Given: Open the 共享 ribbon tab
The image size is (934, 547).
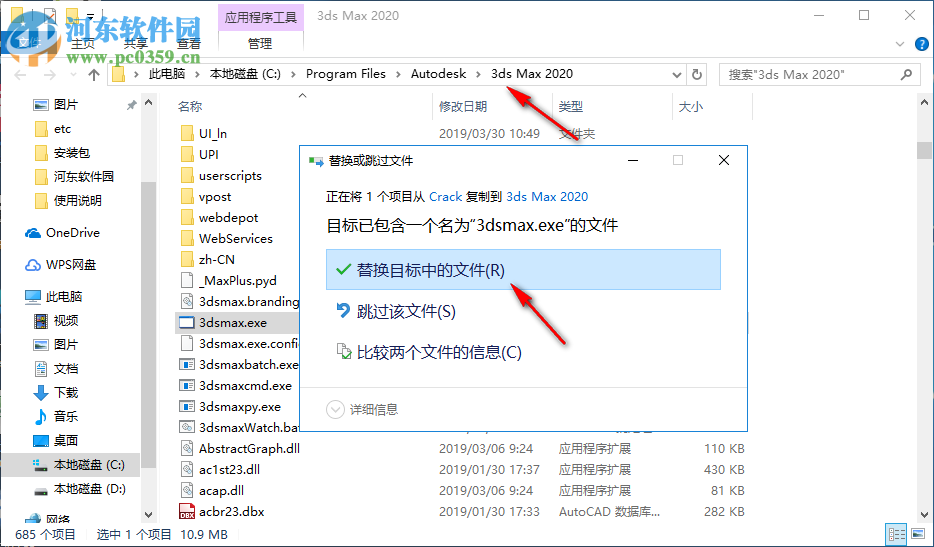Looking at the screenshot, I should pos(136,43).
